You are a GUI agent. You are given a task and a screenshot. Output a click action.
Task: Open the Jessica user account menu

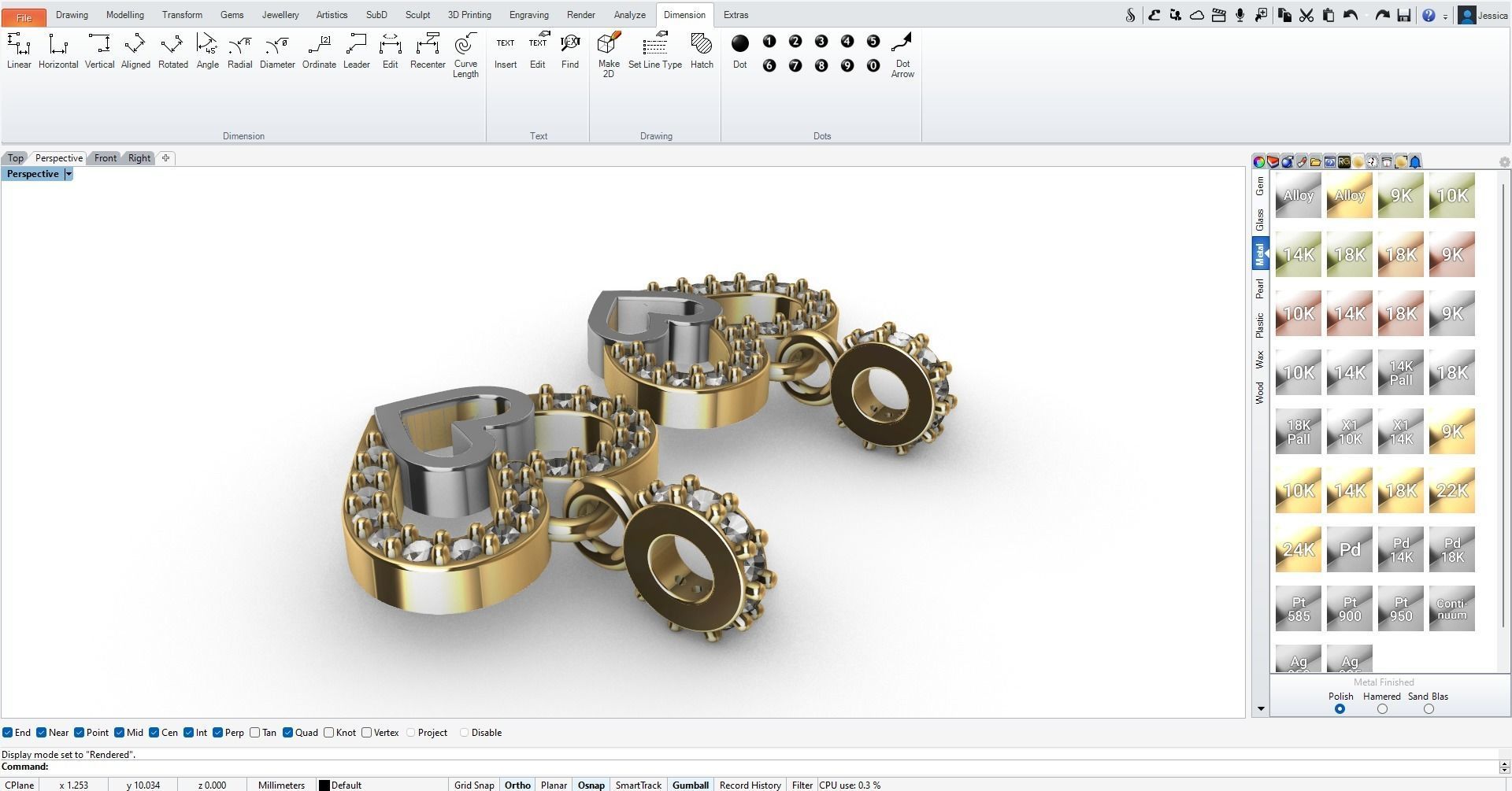1484,15
